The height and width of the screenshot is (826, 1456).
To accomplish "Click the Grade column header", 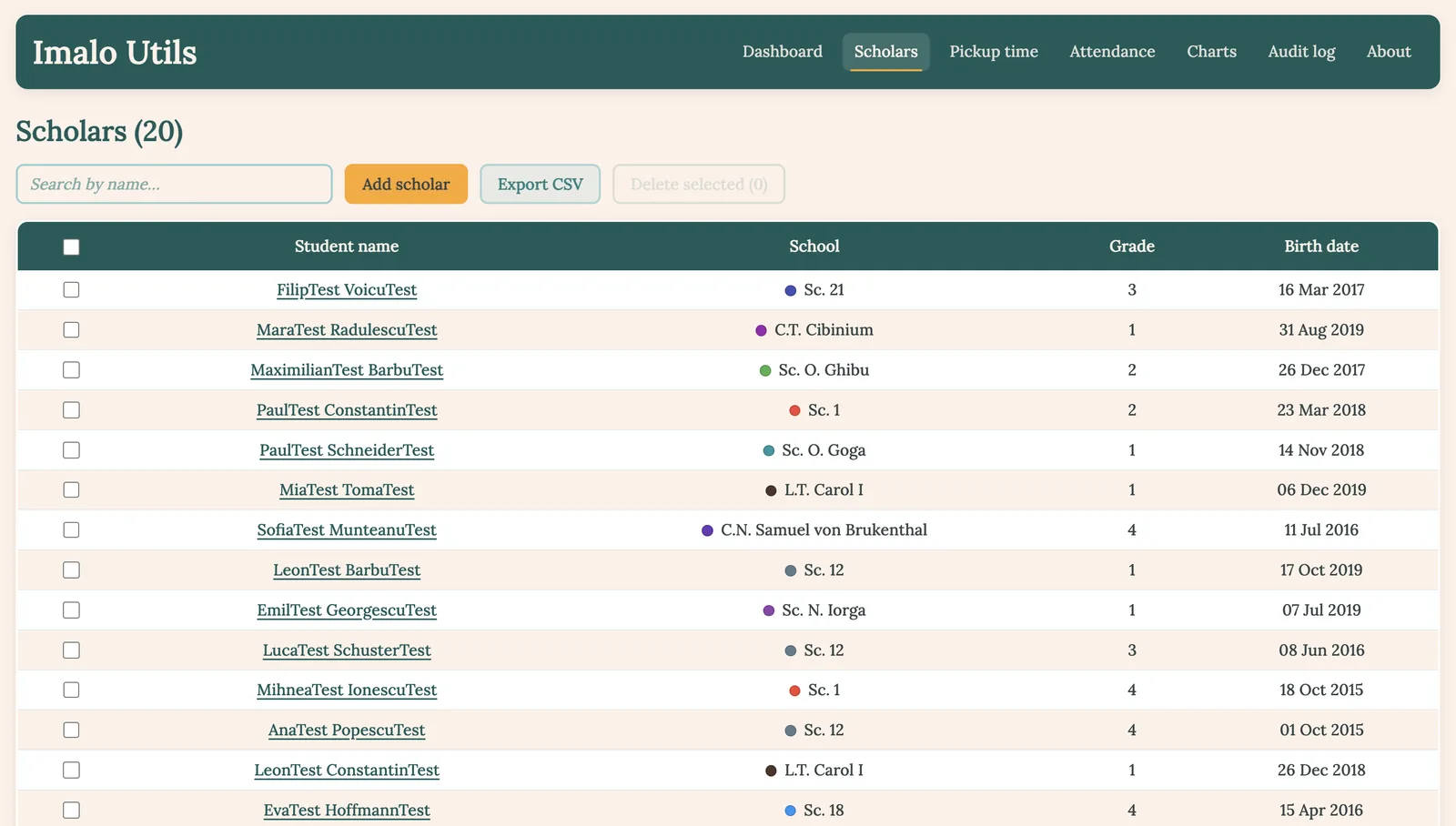I will [1132, 247].
